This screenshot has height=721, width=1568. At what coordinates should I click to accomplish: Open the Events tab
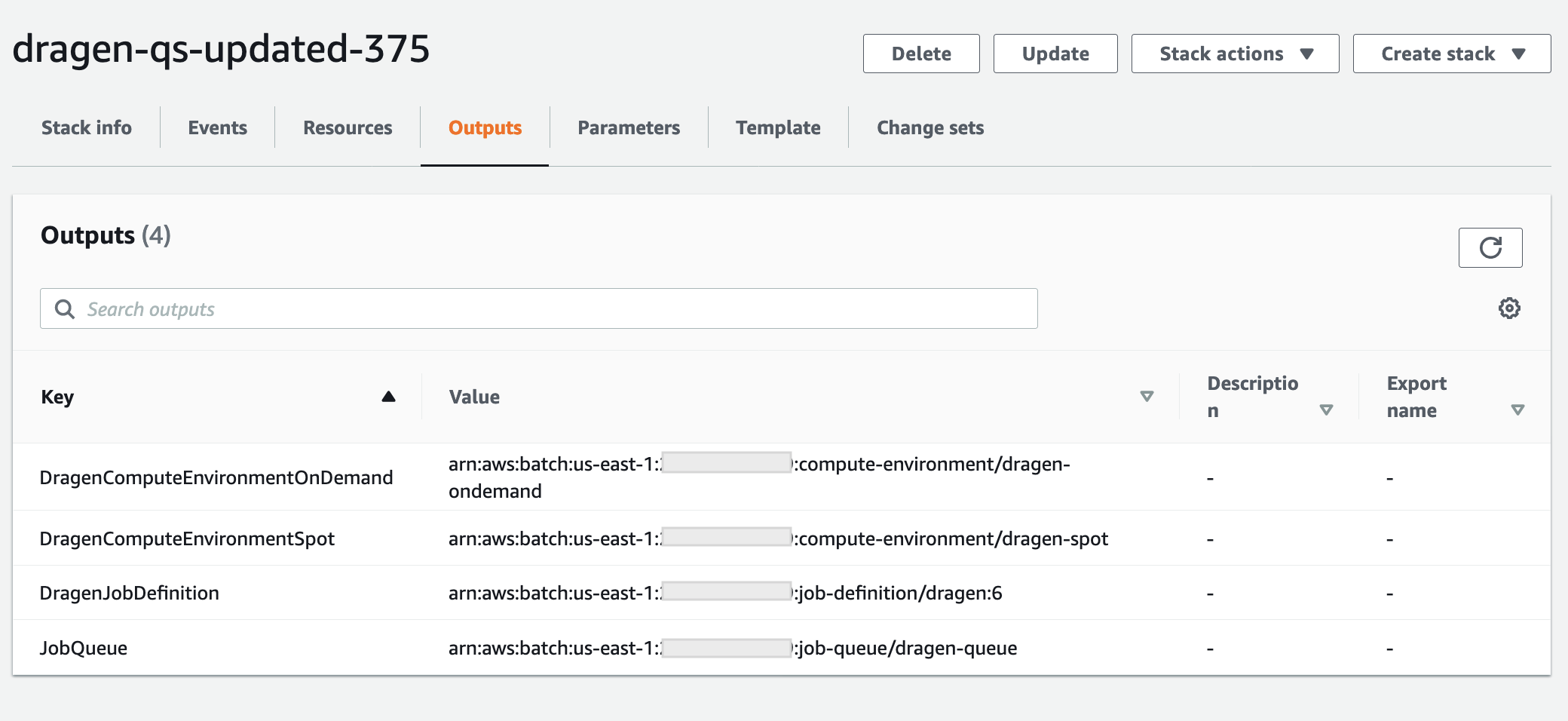(x=217, y=127)
